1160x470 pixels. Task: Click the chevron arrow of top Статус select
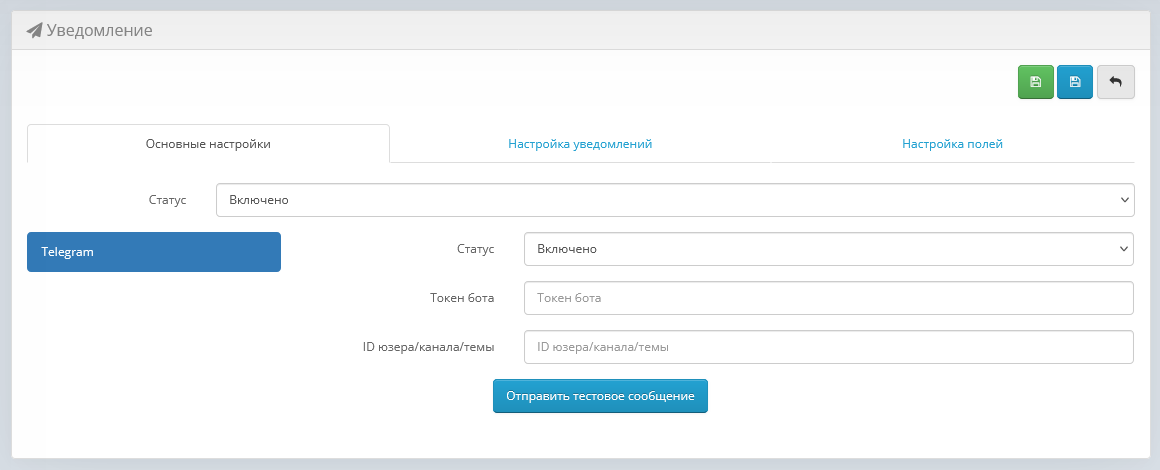1121,200
